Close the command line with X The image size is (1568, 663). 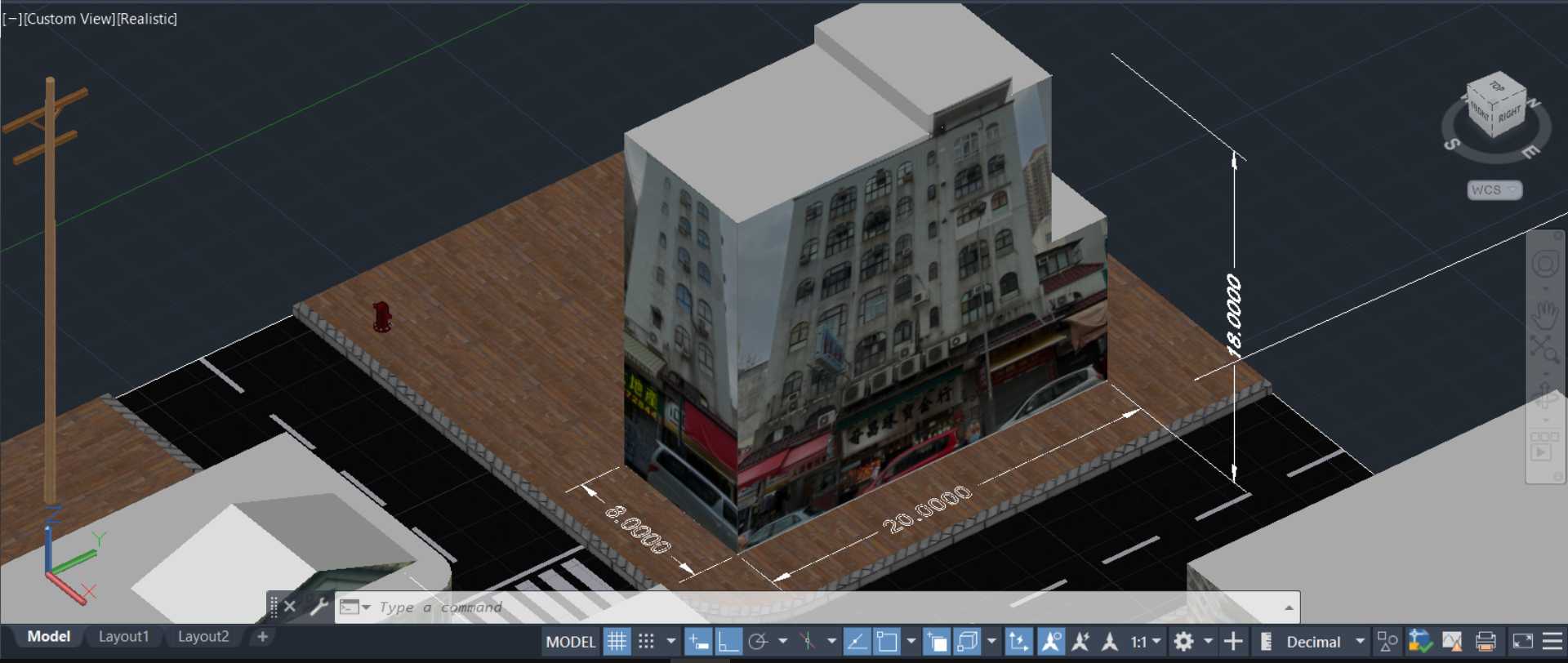(290, 607)
